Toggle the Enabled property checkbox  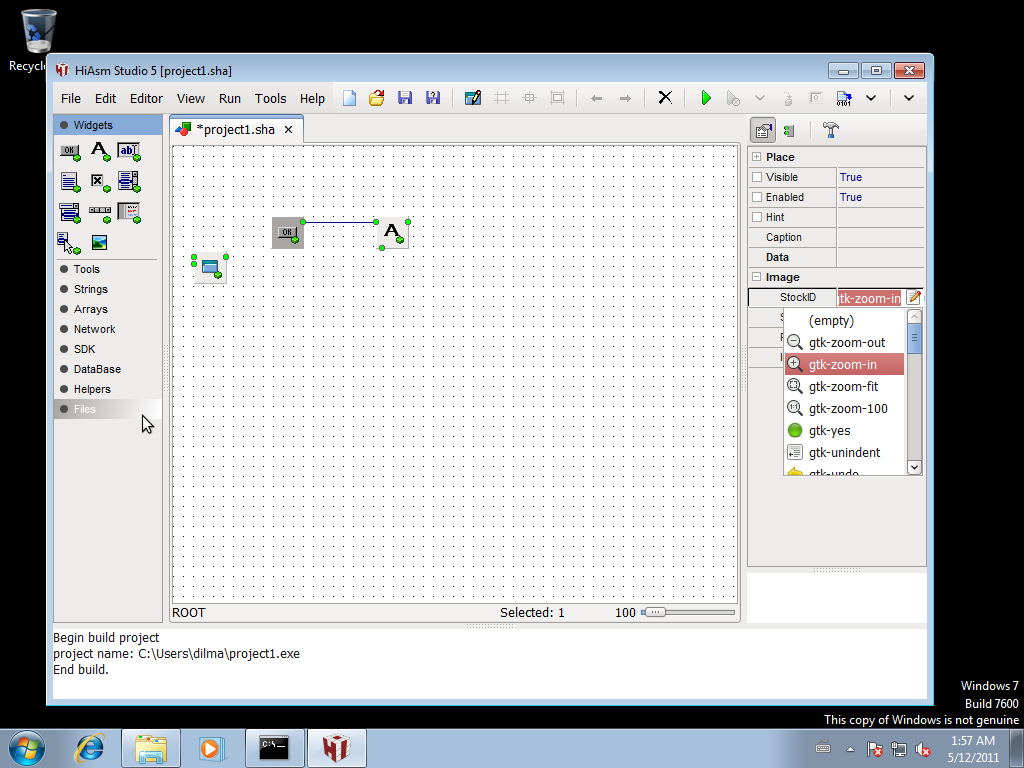tap(757, 197)
